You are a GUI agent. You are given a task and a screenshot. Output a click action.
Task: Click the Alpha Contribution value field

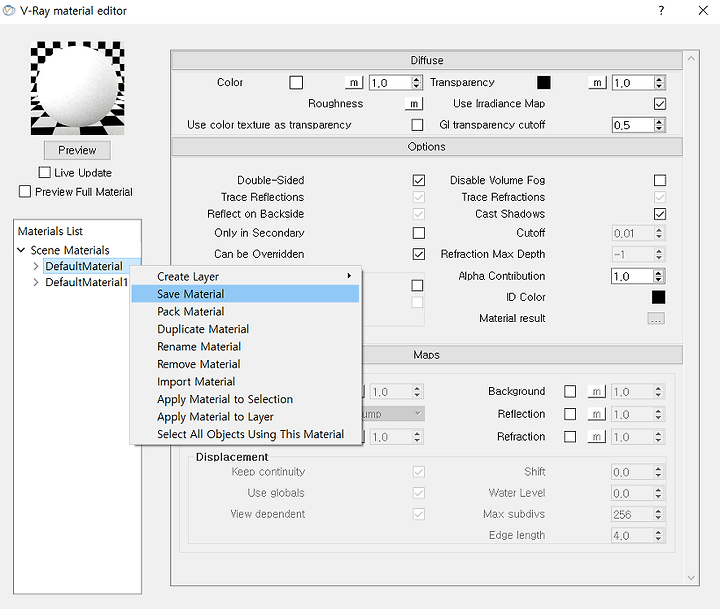(632, 276)
